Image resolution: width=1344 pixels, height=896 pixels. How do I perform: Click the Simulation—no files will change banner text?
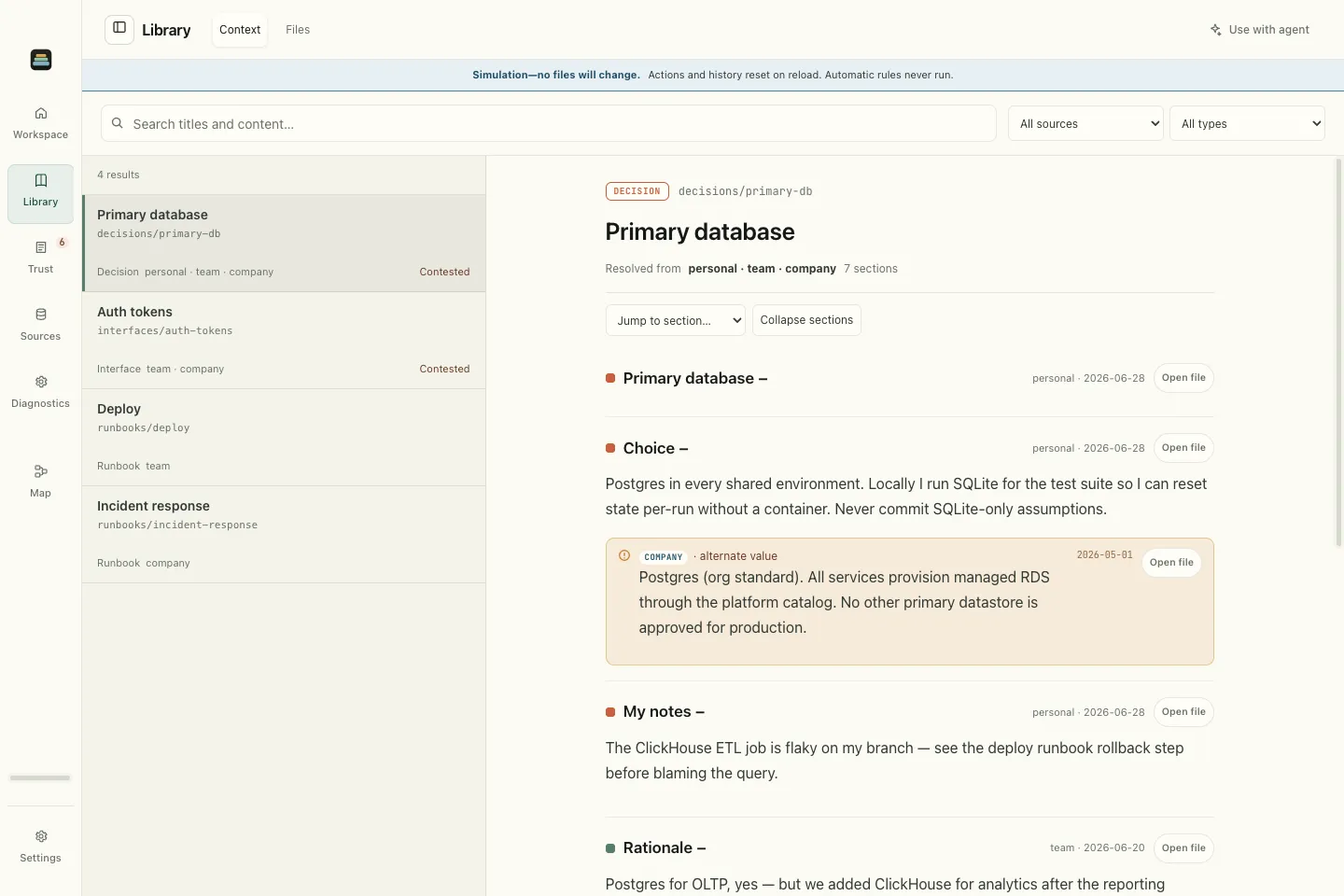(556, 75)
